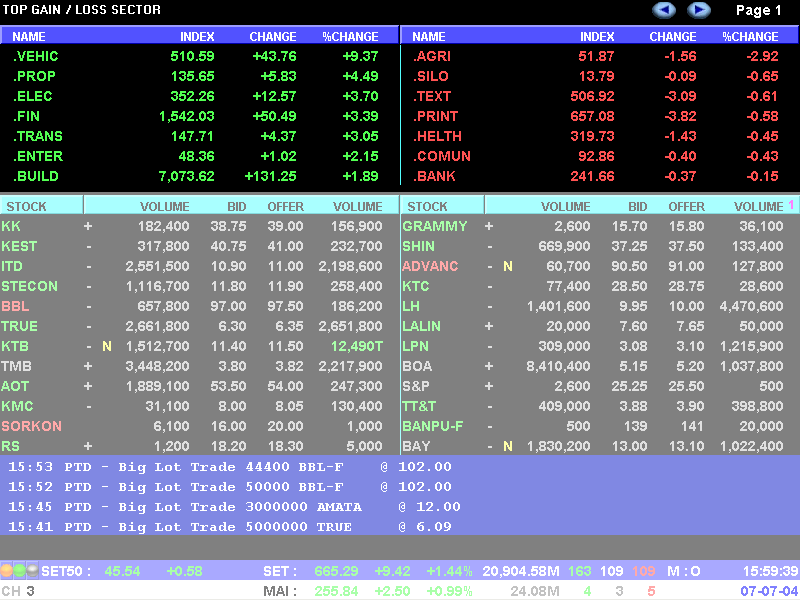Image resolution: width=800 pixels, height=600 pixels.
Task: Select stock LH
Action: [x=411, y=306]
